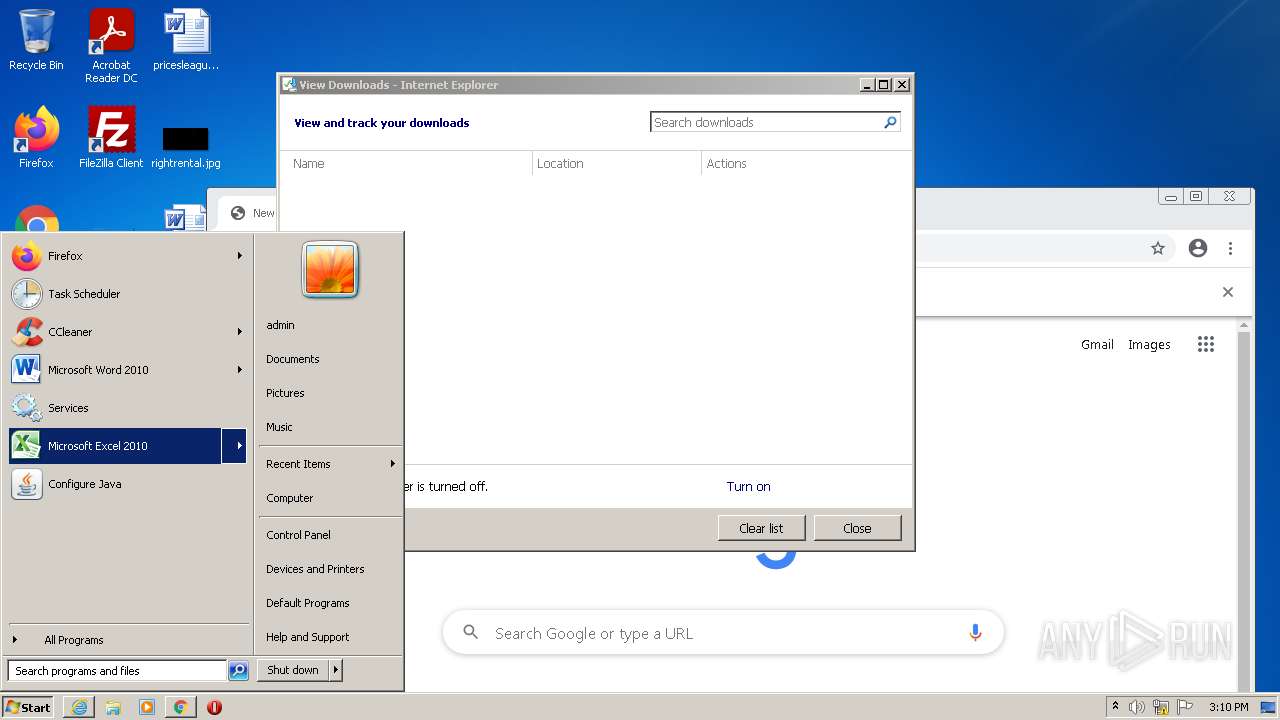1280x720 pixels.
Task: Open Recycle Bin desktop icon
Action: pos(36,40)
